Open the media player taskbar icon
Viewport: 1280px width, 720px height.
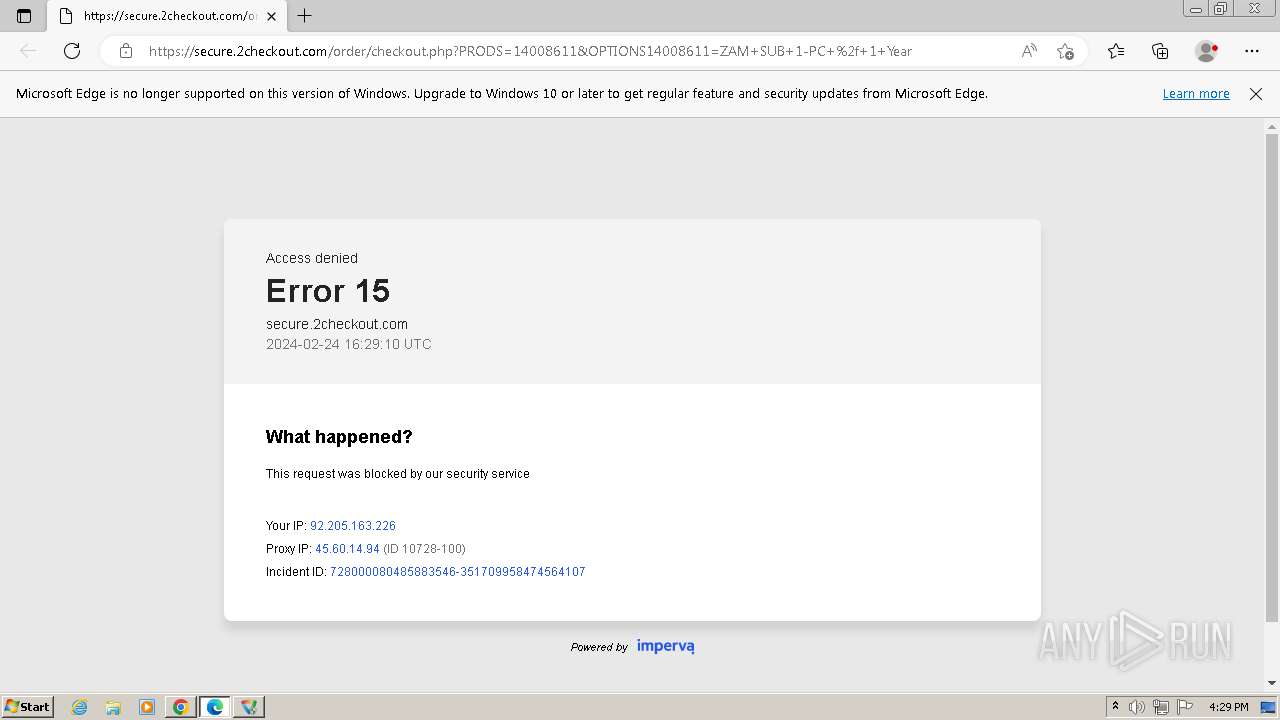pyautogui.click(x=147, y=707)
